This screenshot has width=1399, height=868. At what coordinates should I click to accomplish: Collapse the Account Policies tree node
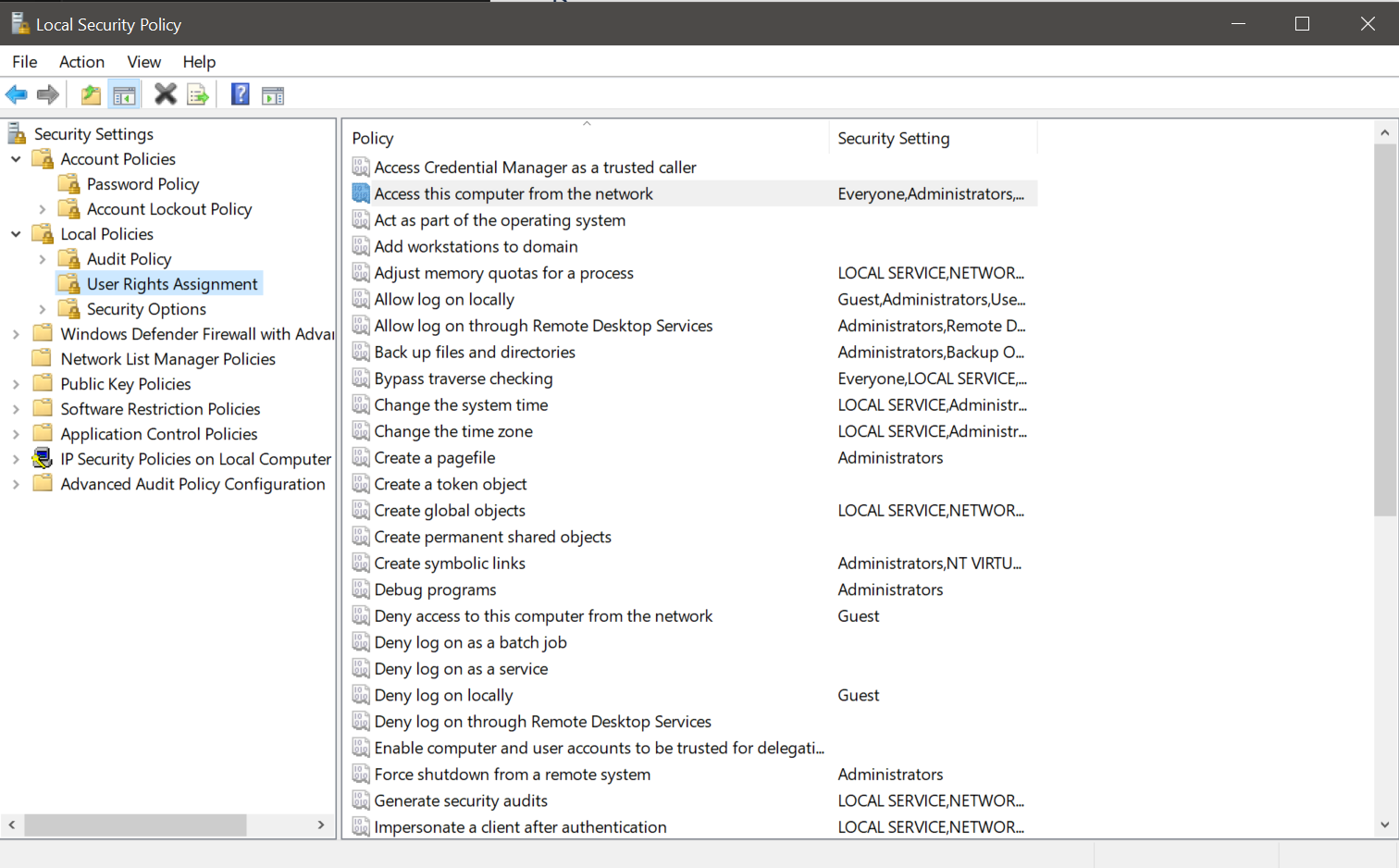point(16,159)
